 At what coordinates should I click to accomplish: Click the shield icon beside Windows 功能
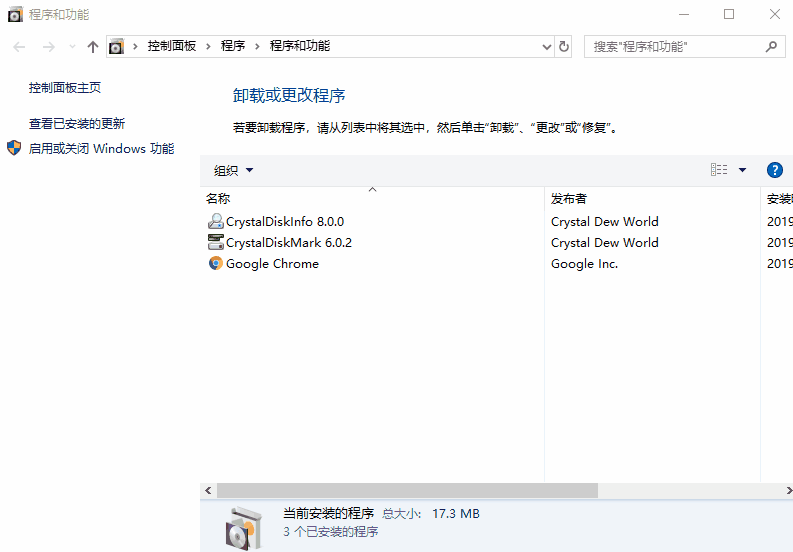[x=14, y=148]
